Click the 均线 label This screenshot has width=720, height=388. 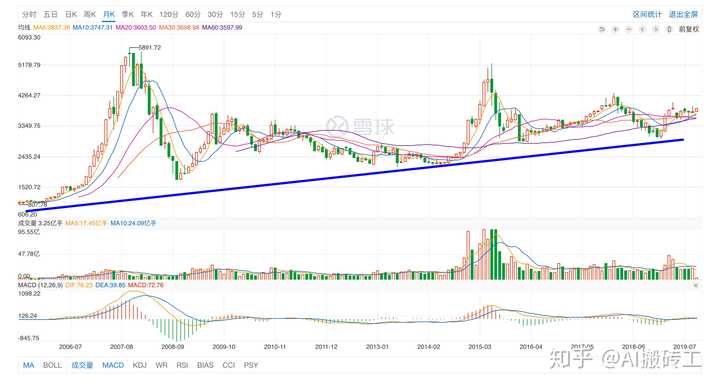tap(24, 28)
